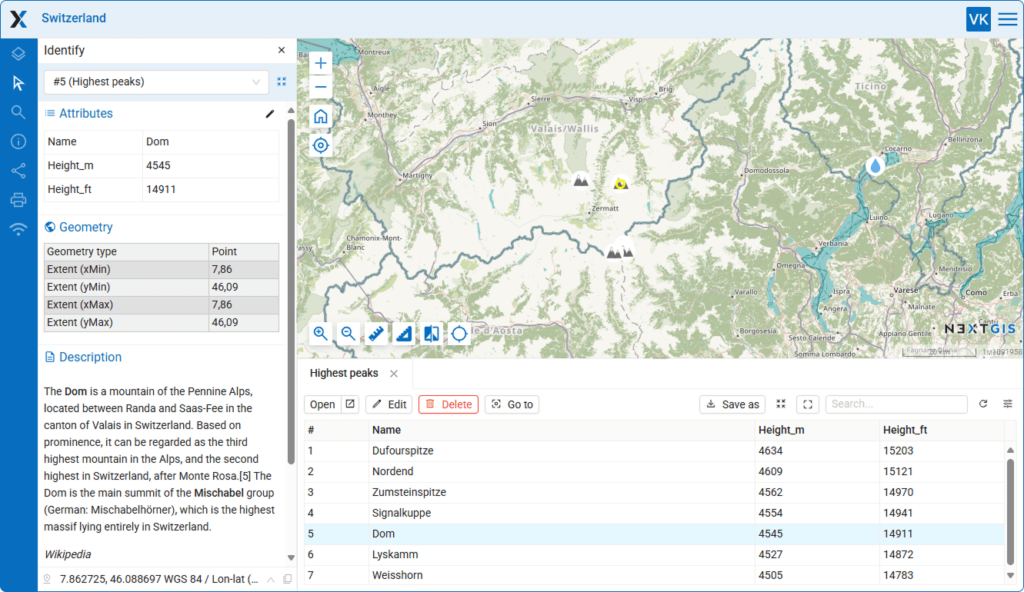Zoom to feature icon beside feature dropdown
This screenshot has height=592, width=1024.
281,82
